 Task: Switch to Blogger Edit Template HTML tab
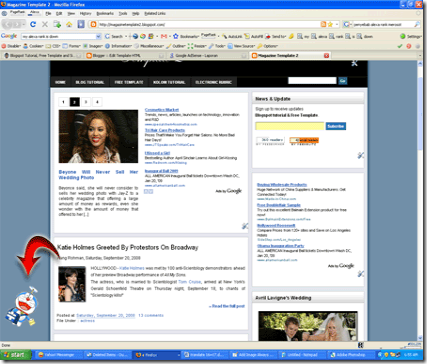coord(125,56)
